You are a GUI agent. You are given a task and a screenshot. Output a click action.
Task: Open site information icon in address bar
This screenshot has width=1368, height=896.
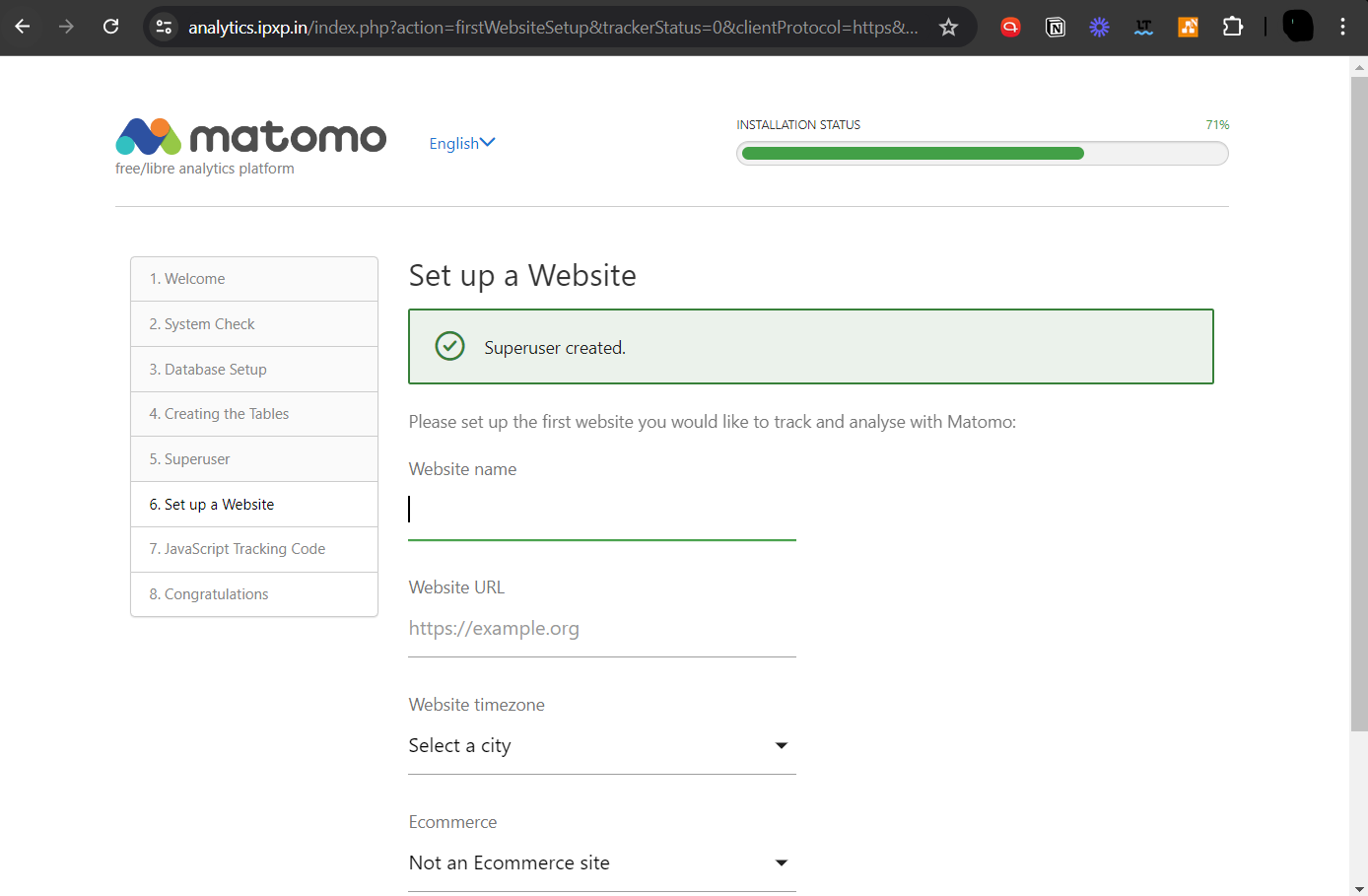click(165, 27)
